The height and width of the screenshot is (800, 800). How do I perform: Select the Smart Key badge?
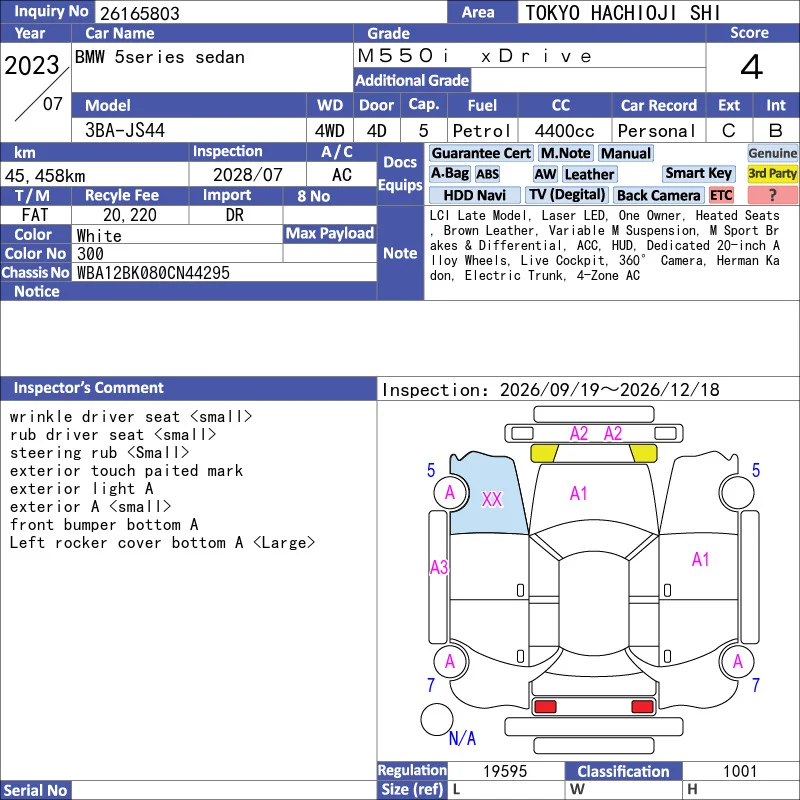point(699,174)
